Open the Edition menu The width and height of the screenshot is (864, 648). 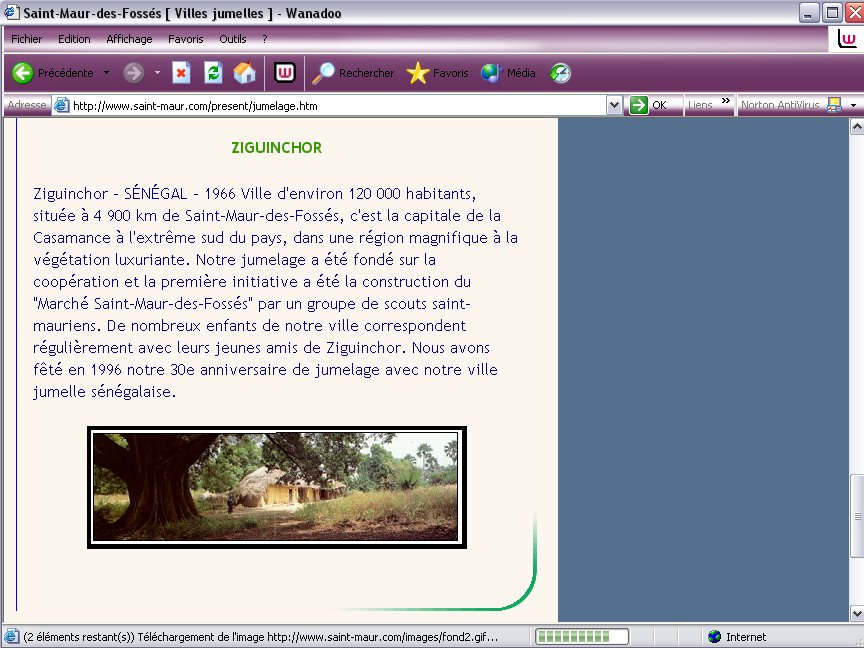point(74,39)
